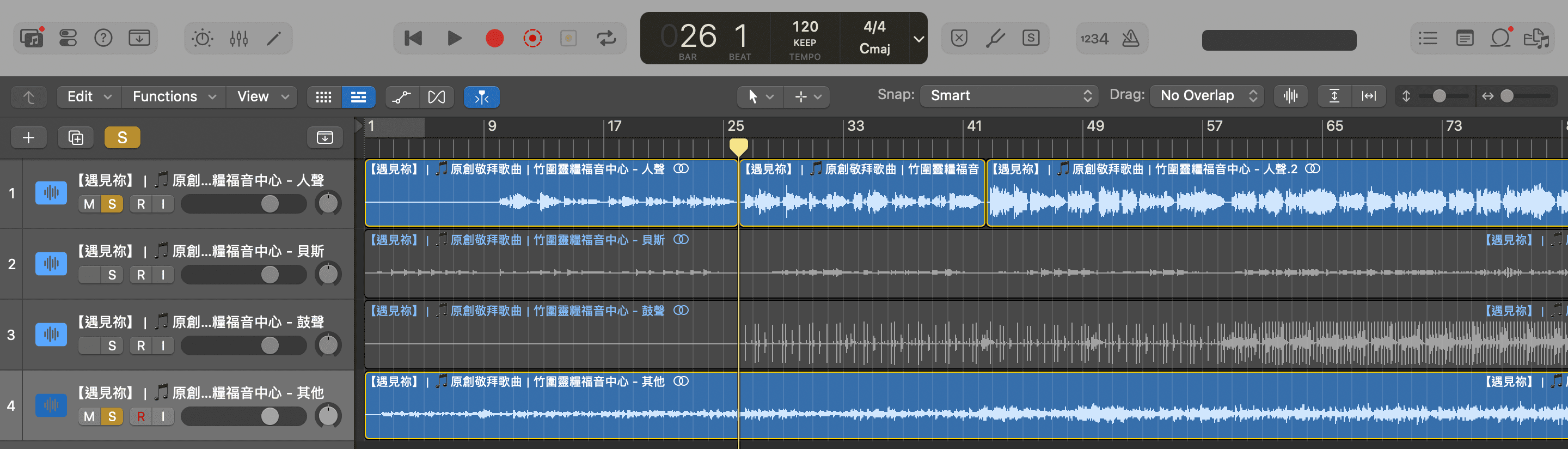Open the track header dropdown button
Viewport: 1568px width, 449px height.
tap(325, 138)
